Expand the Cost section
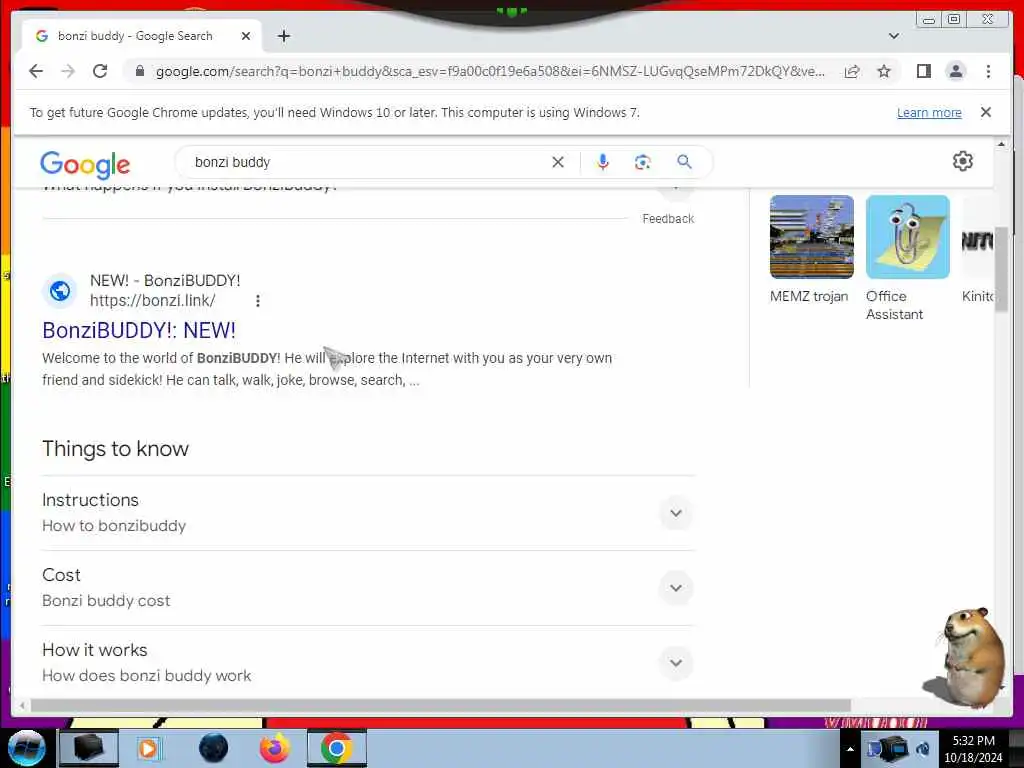Viewport: 1024px width, 768px height. coord(367,588)
